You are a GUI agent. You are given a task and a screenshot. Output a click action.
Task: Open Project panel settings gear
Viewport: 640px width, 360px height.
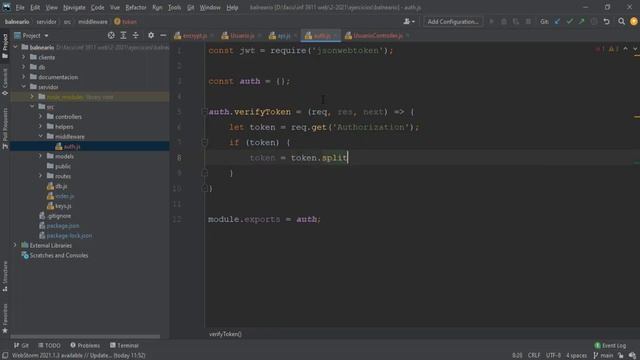151,36
